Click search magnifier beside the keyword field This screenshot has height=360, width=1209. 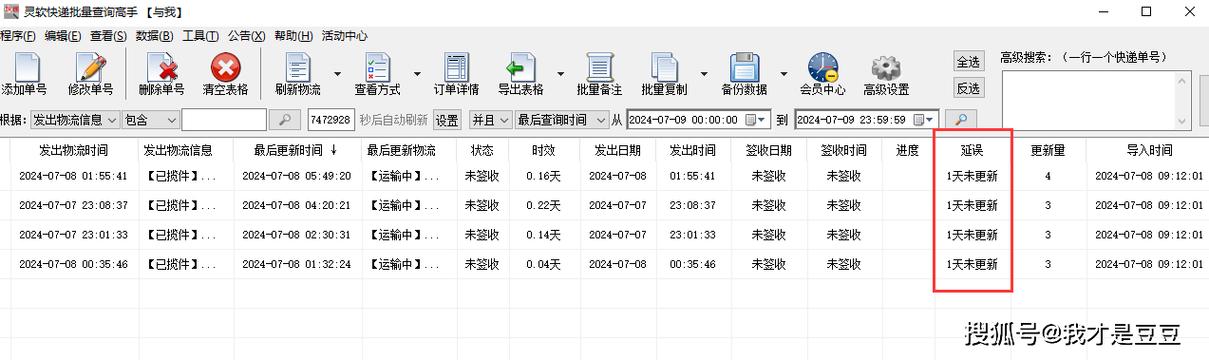285,120
